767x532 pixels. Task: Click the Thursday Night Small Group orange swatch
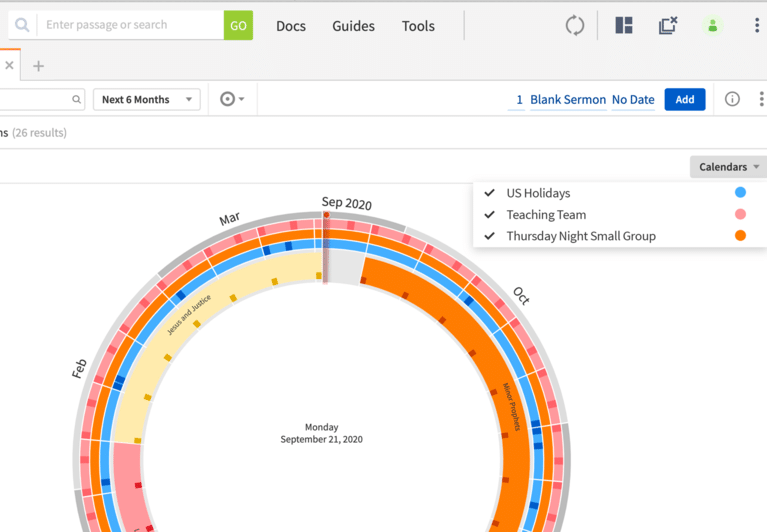click(x=740, y=236)
